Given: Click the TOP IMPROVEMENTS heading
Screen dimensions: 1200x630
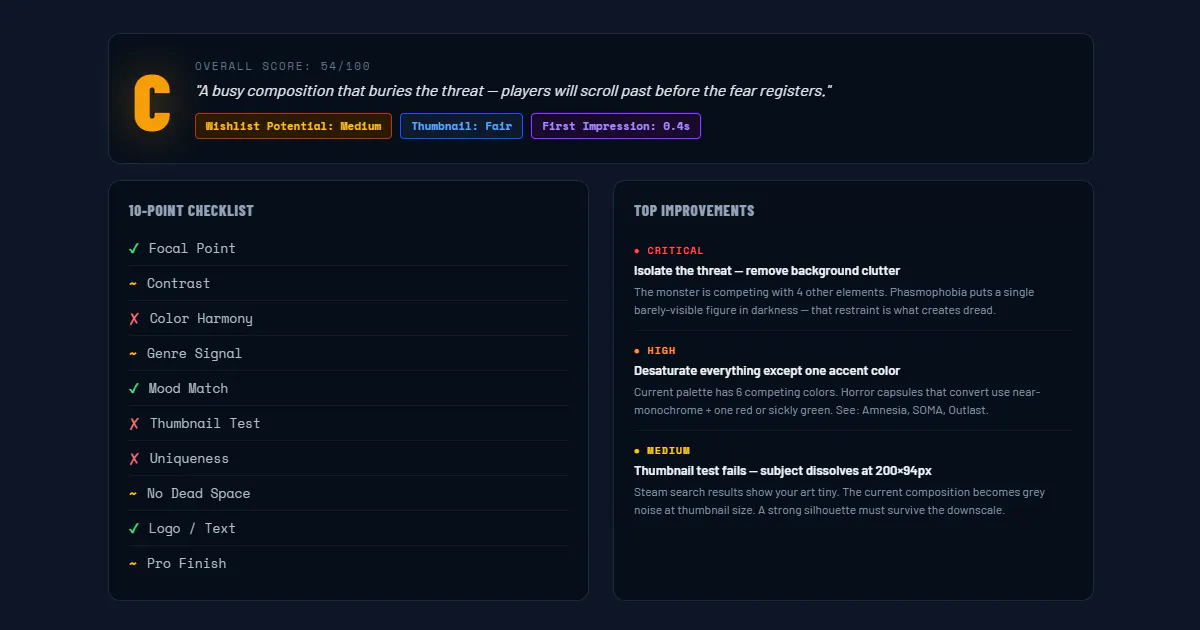Looking at the screenshot, I should pos(694,211).
